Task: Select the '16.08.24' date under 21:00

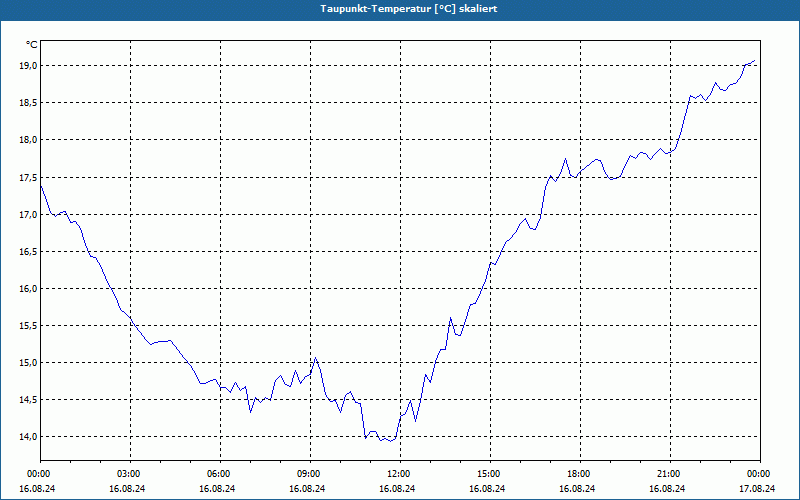Action: tap(667, 488)
